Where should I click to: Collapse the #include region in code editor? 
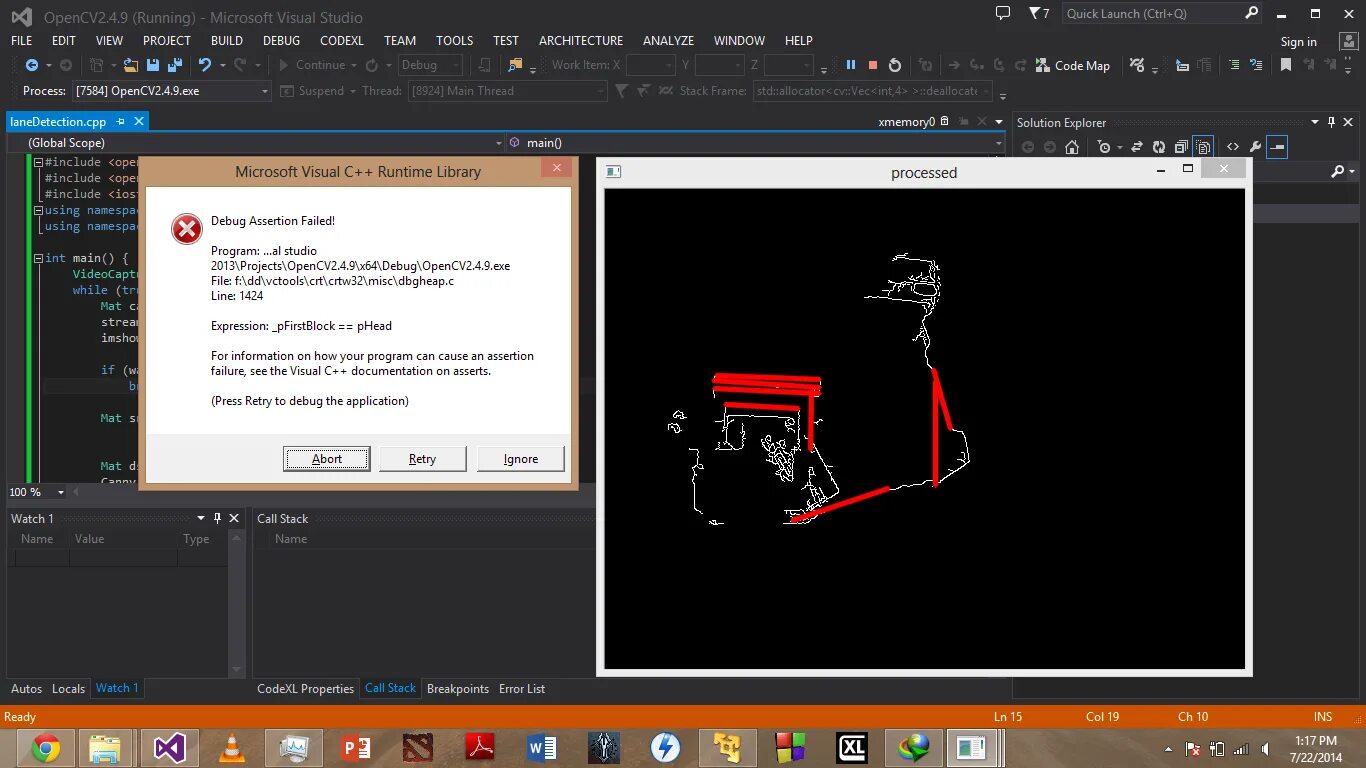38,162
